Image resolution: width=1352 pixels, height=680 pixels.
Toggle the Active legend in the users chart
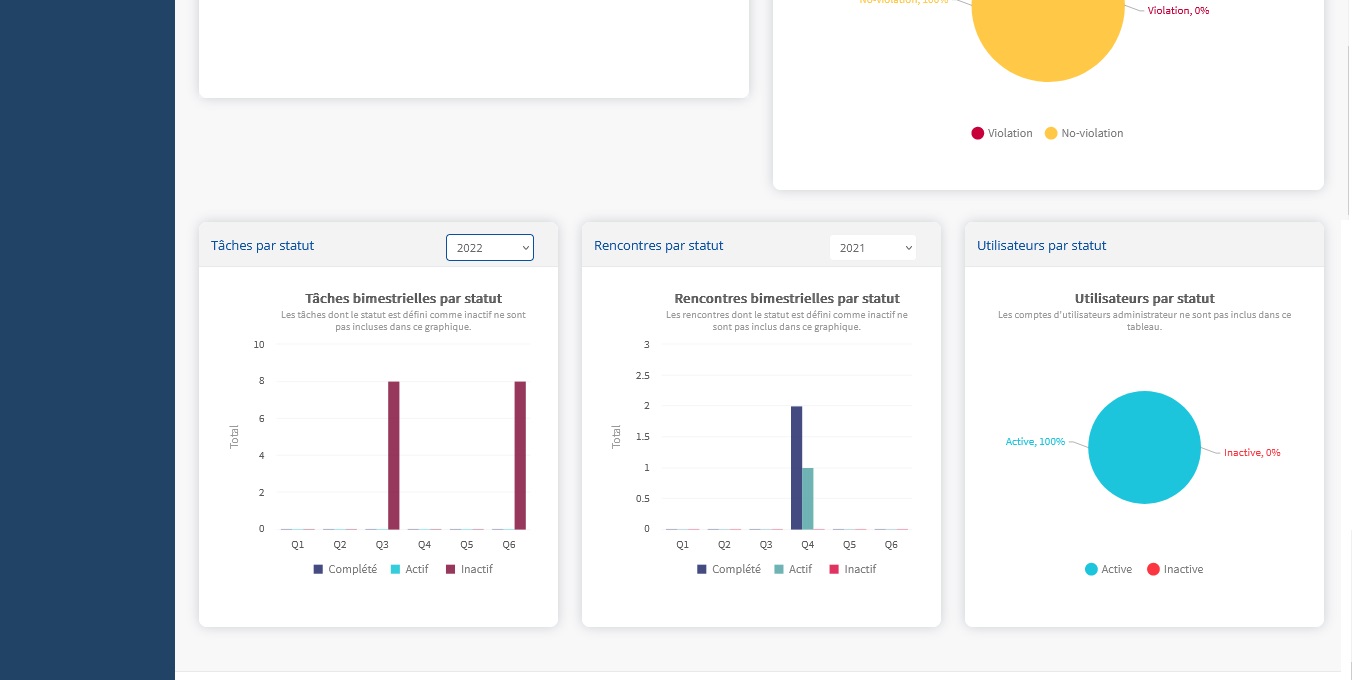[1109, 569]
